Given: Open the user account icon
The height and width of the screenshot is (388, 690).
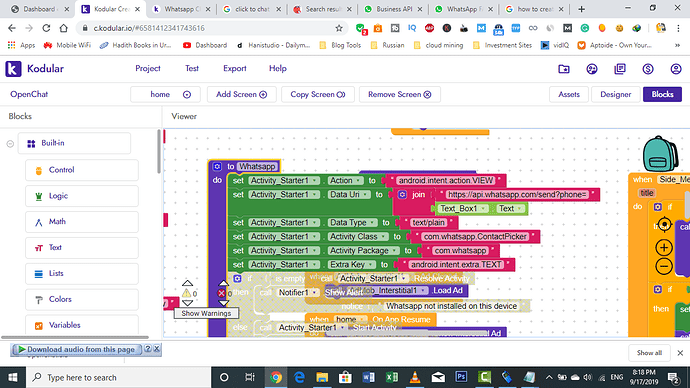Looking at the screenshot, I should tap(676, 69).
